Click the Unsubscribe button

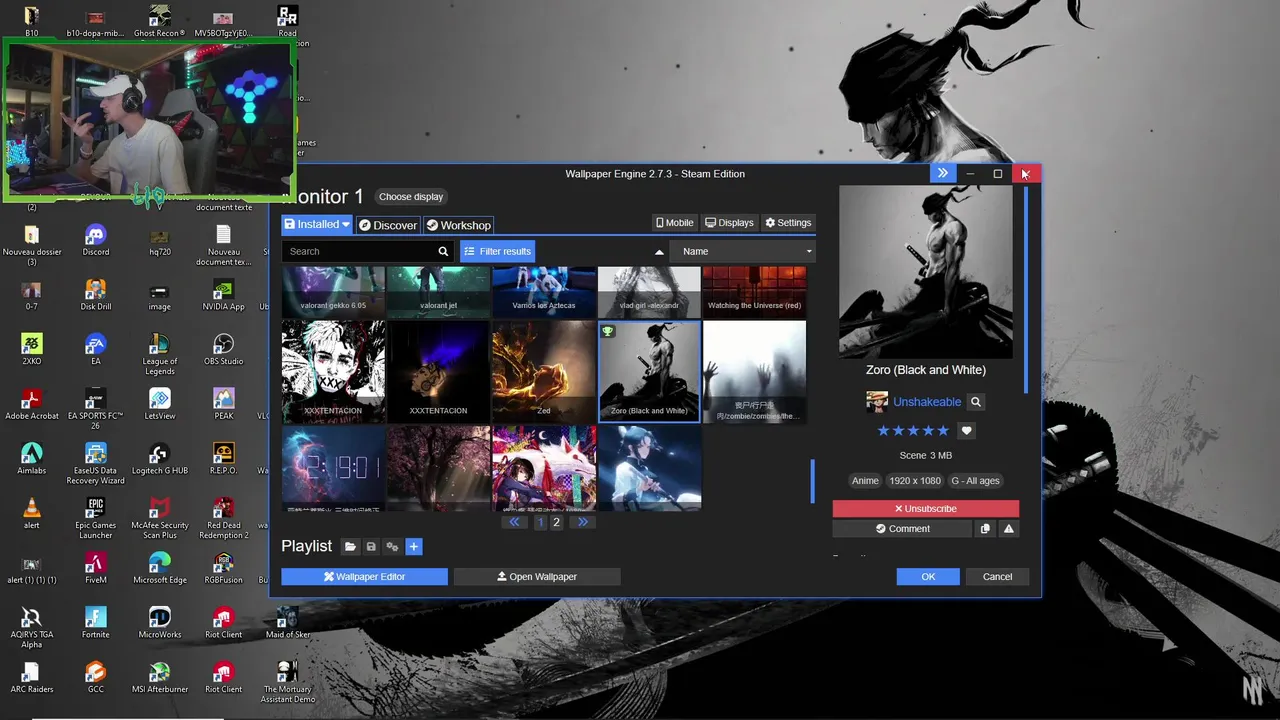[x=926, y=509]
